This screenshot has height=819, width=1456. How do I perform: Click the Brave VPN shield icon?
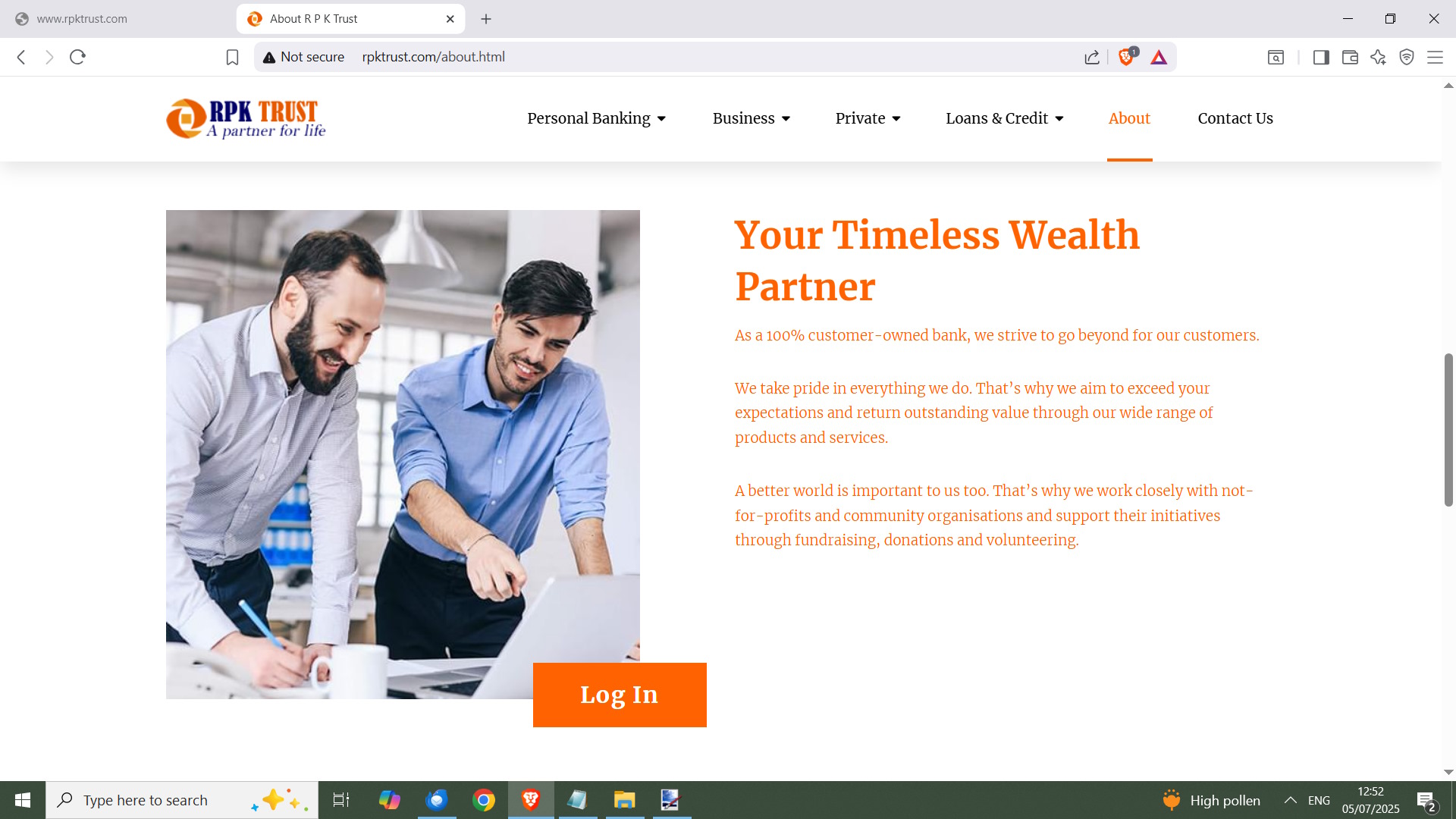click(x=1407, y=57)
